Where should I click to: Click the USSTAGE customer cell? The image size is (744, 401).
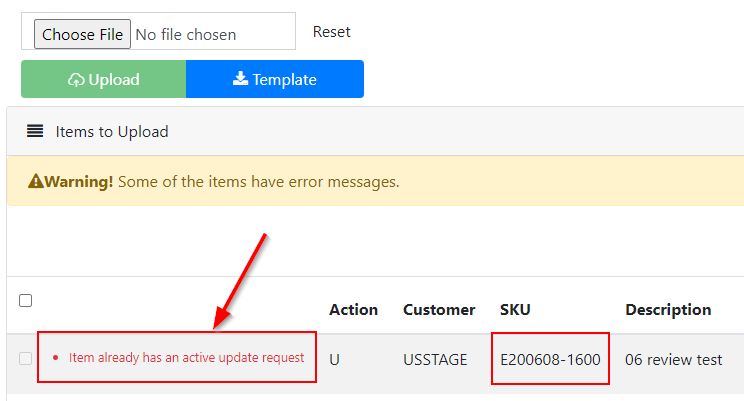(435, 359)
